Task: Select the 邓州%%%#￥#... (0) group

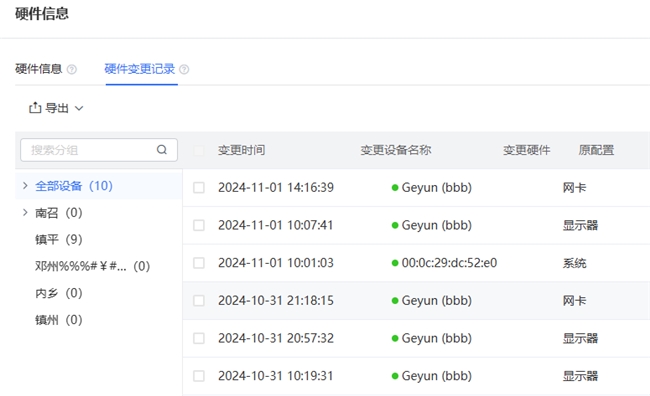Action: click(x=92, y=266)
